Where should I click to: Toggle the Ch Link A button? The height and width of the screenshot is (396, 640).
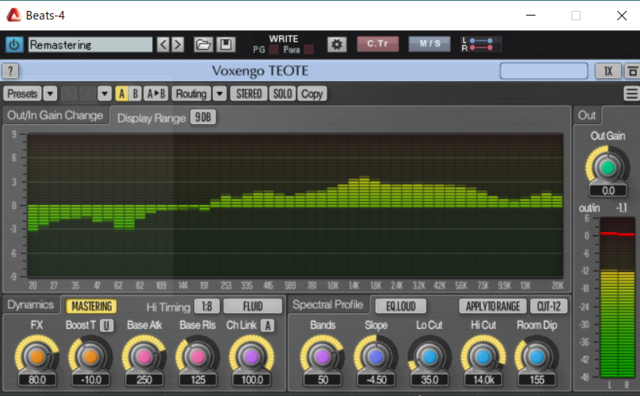coord(268,325)
